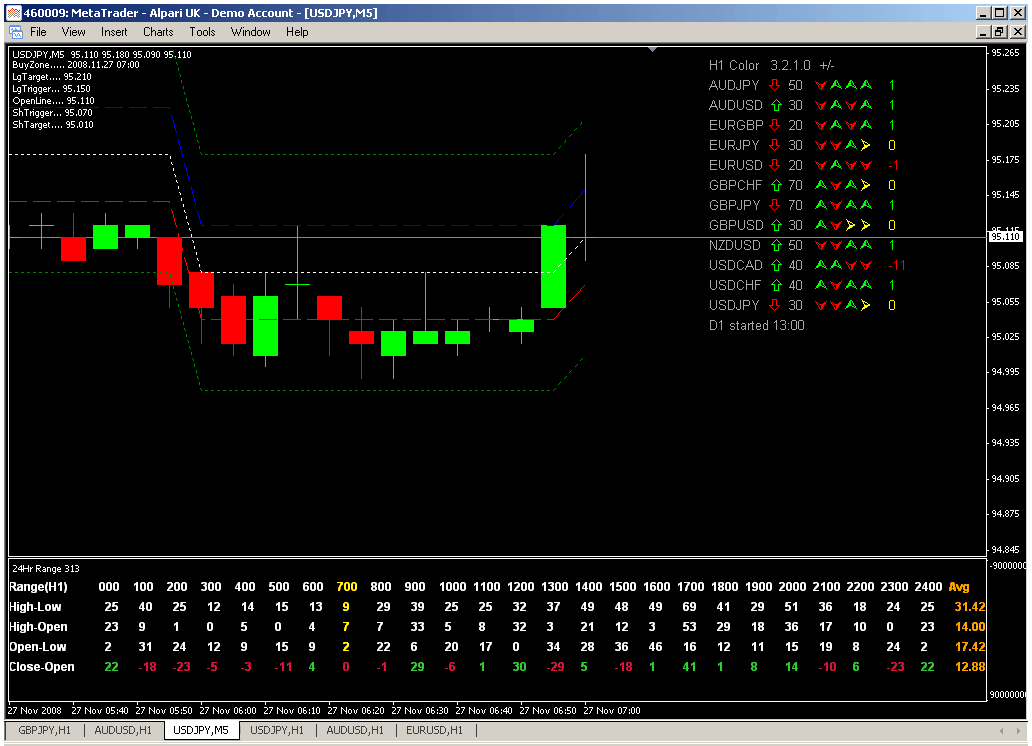
Task: Click the tab scroll right arrow at bottom right
Action: pos(1019,730)
